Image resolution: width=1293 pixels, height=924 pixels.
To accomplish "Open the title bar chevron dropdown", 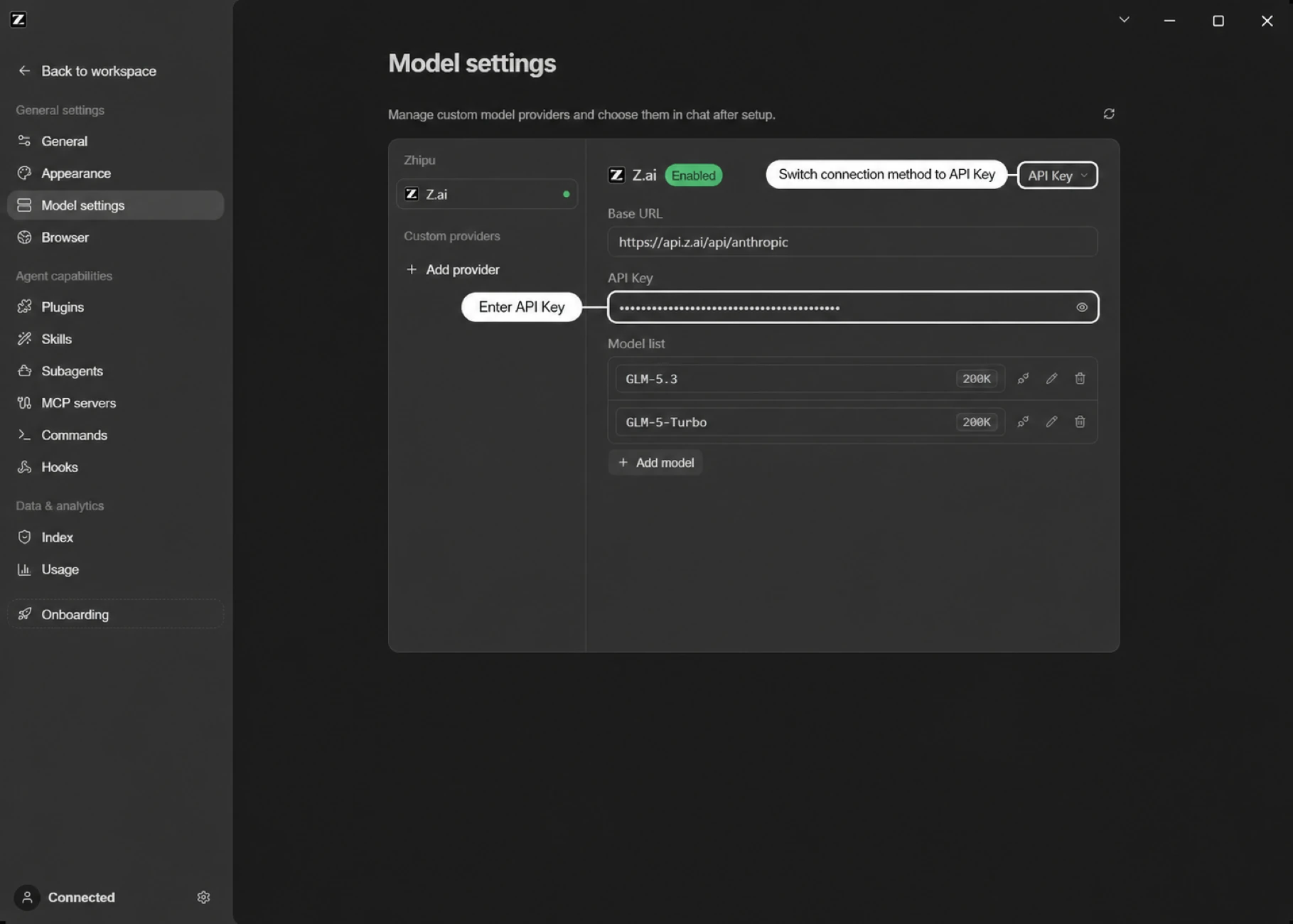I will 1124,20.
